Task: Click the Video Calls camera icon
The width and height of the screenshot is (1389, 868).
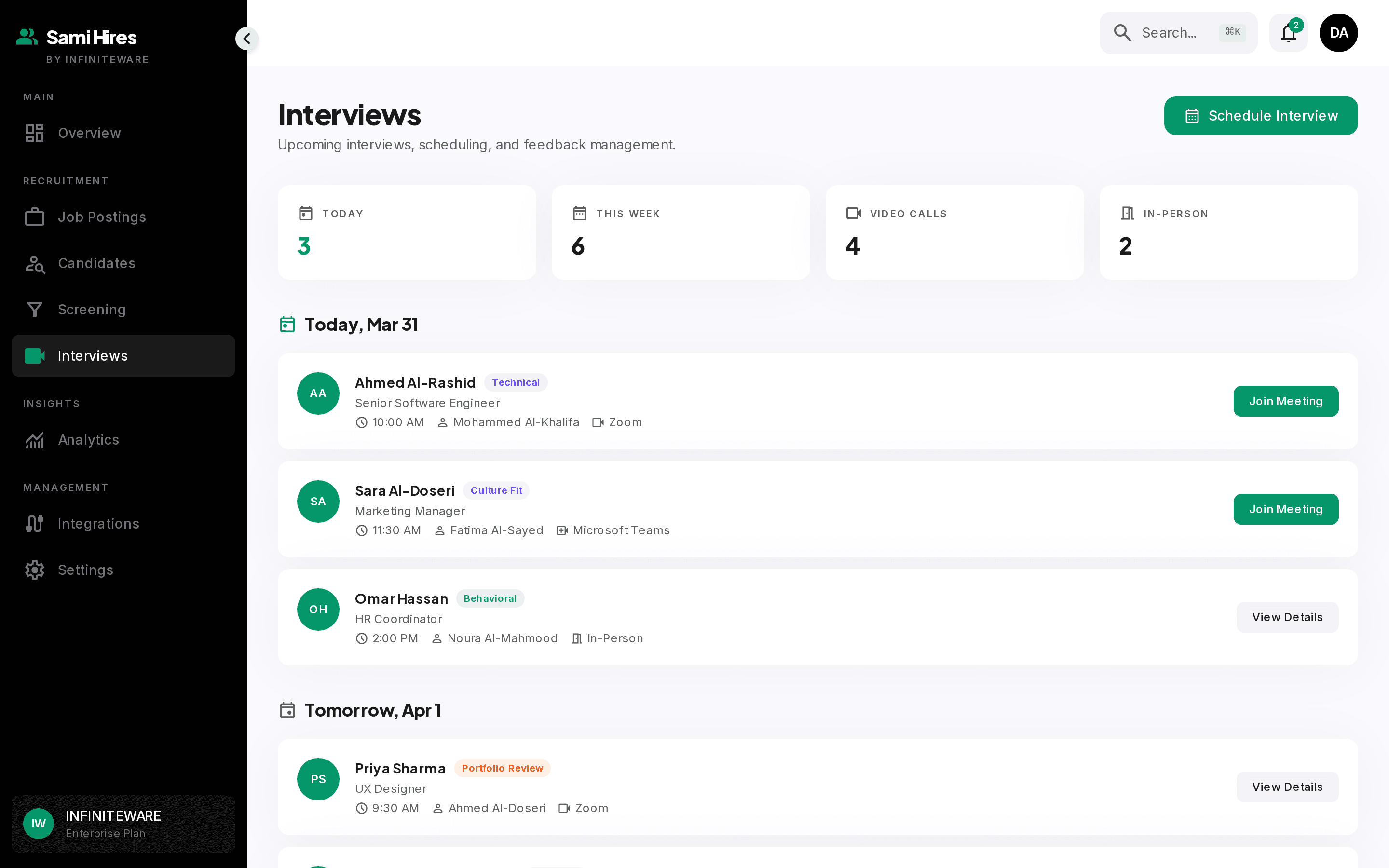Action: pos(854,214)
